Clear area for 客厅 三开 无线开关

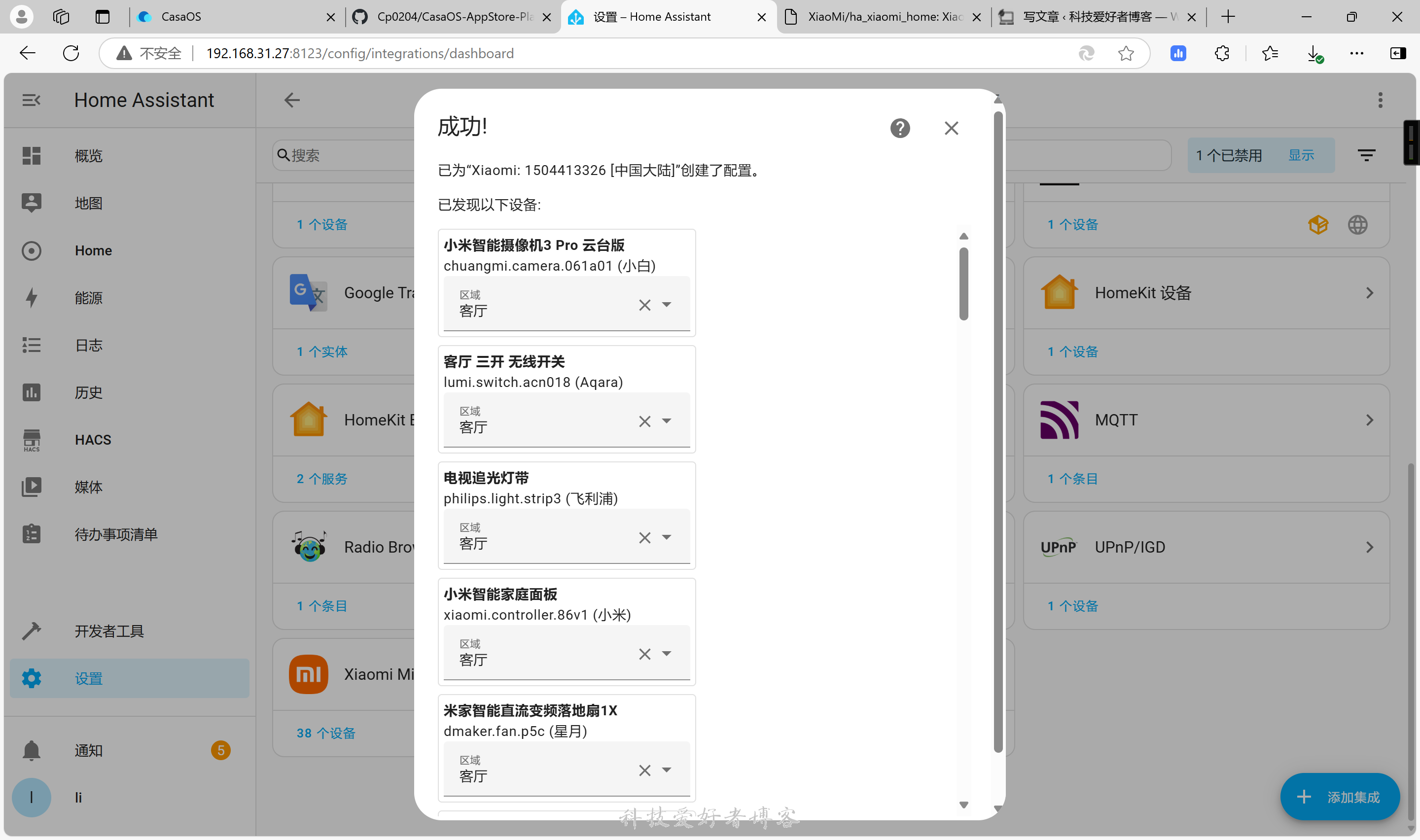coord(644,421)
